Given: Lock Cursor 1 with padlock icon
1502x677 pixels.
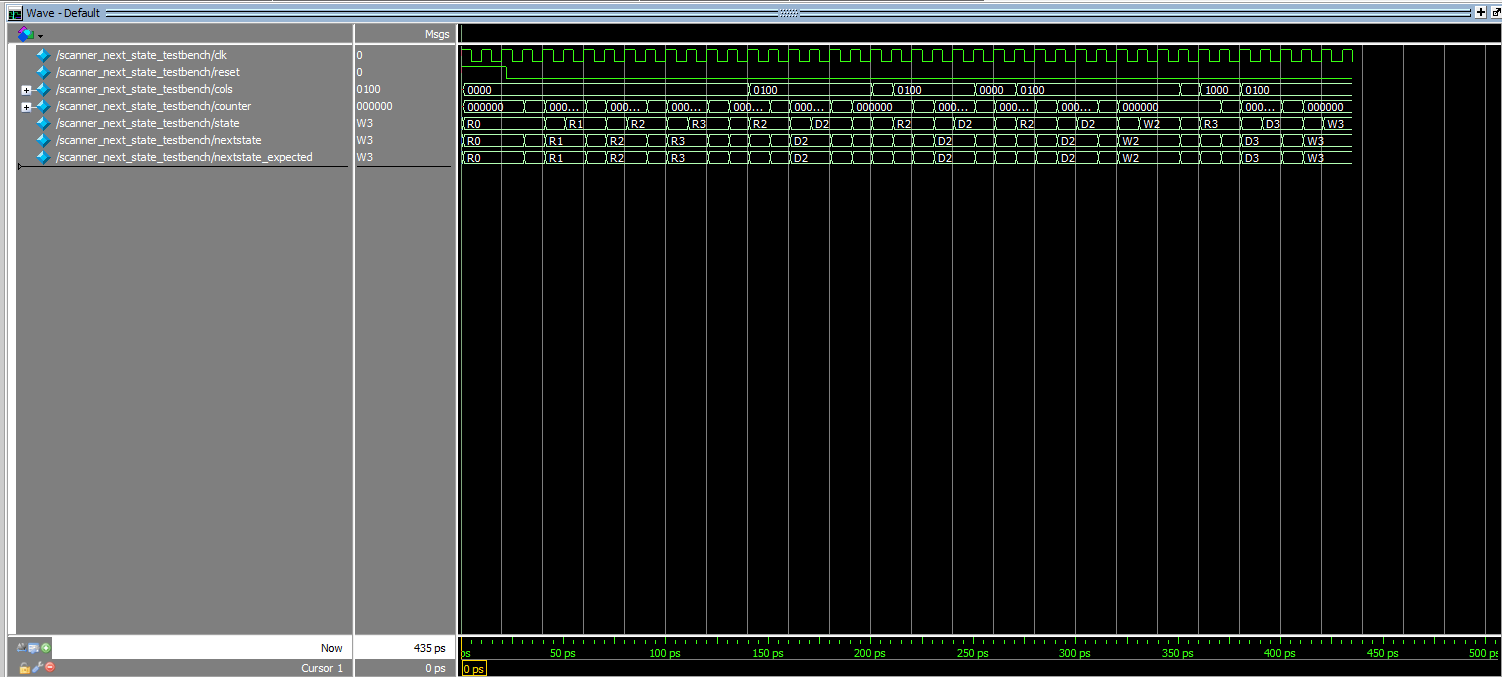Looking at the screenshot, I should (x=25, y=667).
